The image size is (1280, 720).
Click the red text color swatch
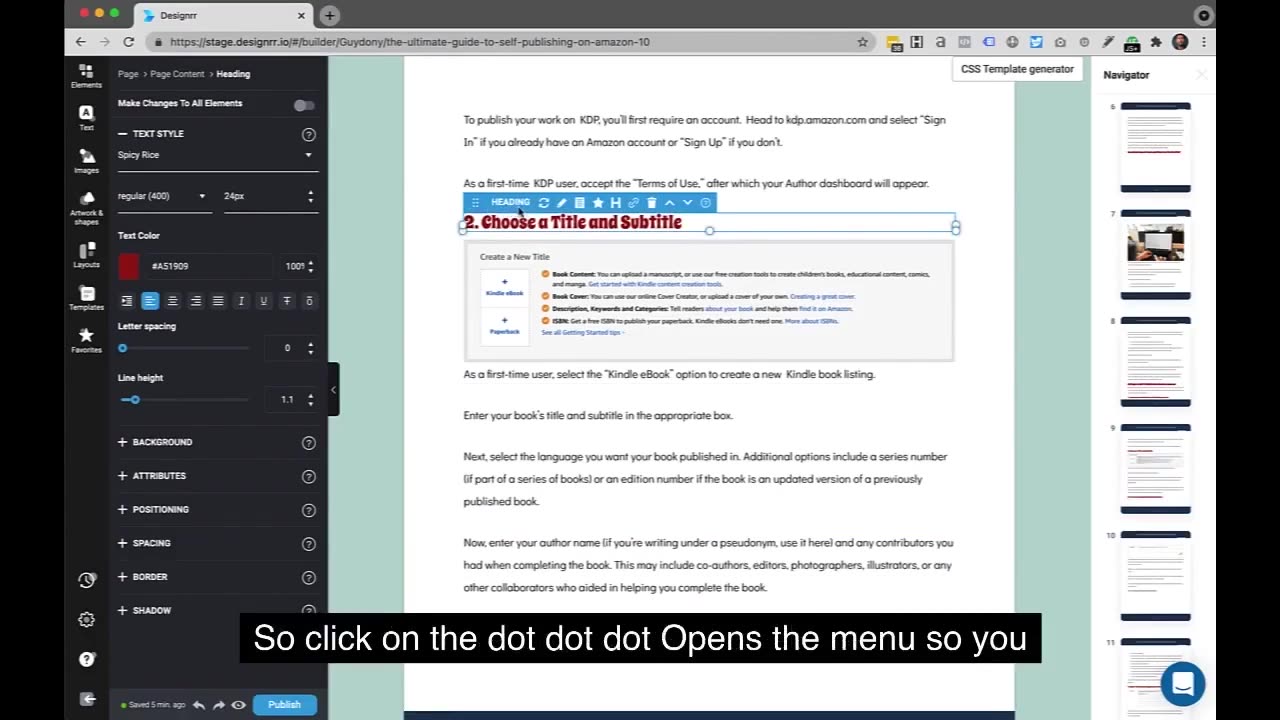(129, 266)
